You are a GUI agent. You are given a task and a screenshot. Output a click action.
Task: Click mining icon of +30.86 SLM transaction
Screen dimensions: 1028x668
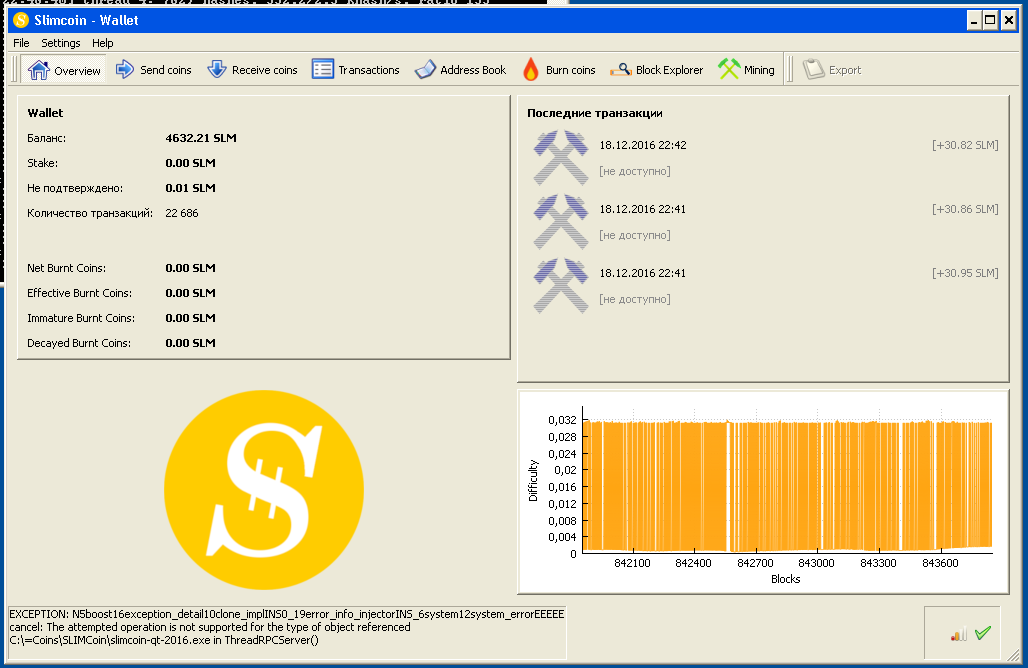click(561, 222)
